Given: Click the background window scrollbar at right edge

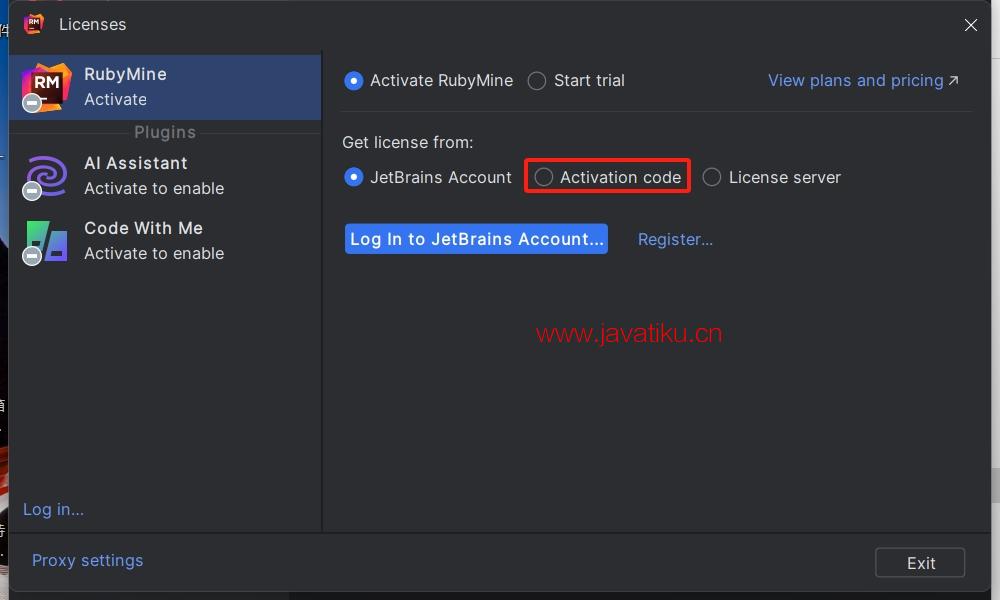Looking at the screenshot, I should click(x=996, y=486).
